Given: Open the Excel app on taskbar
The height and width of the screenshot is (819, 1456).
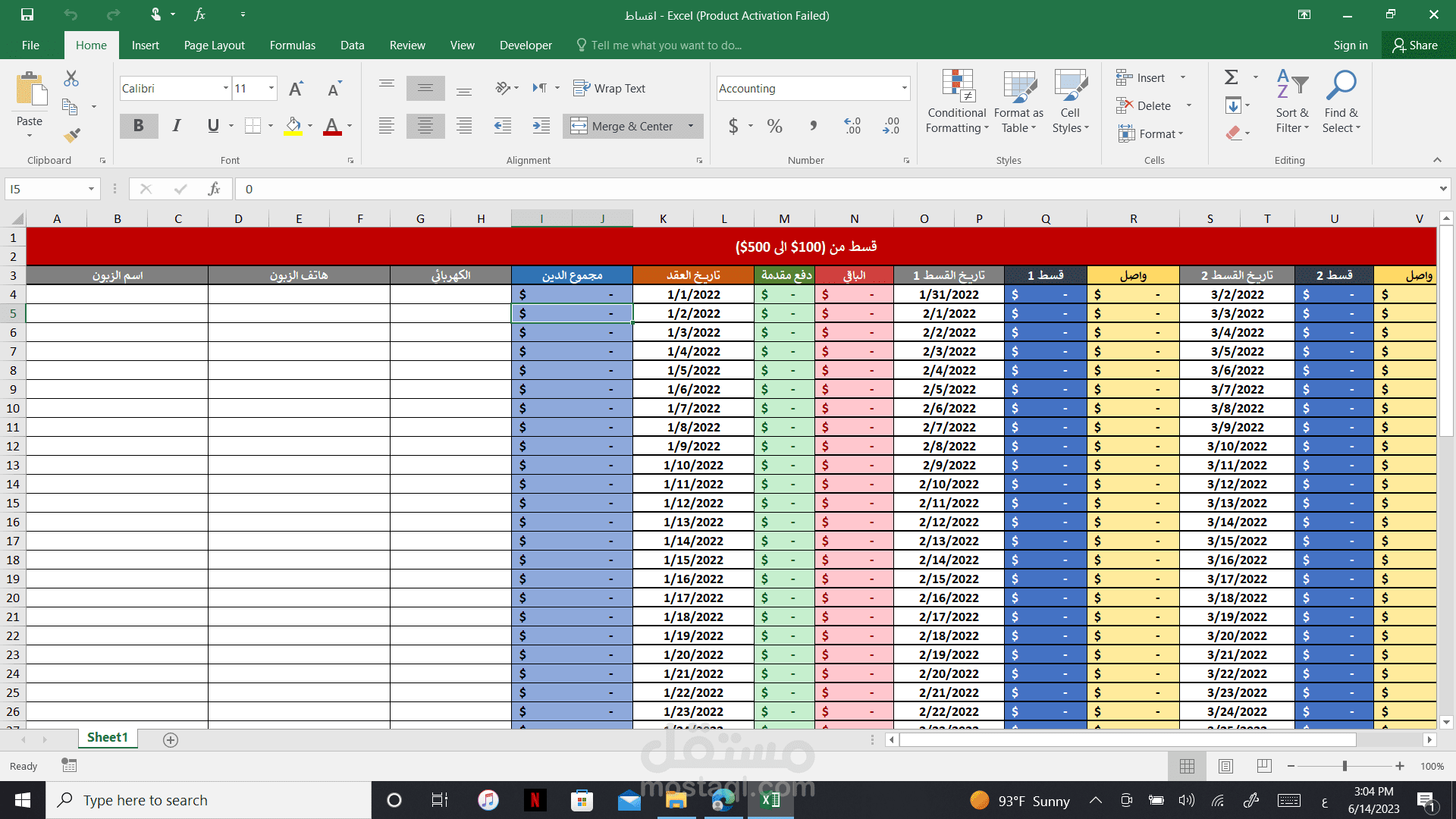Looking at the screenshot, I should click(x=770, y=800).
